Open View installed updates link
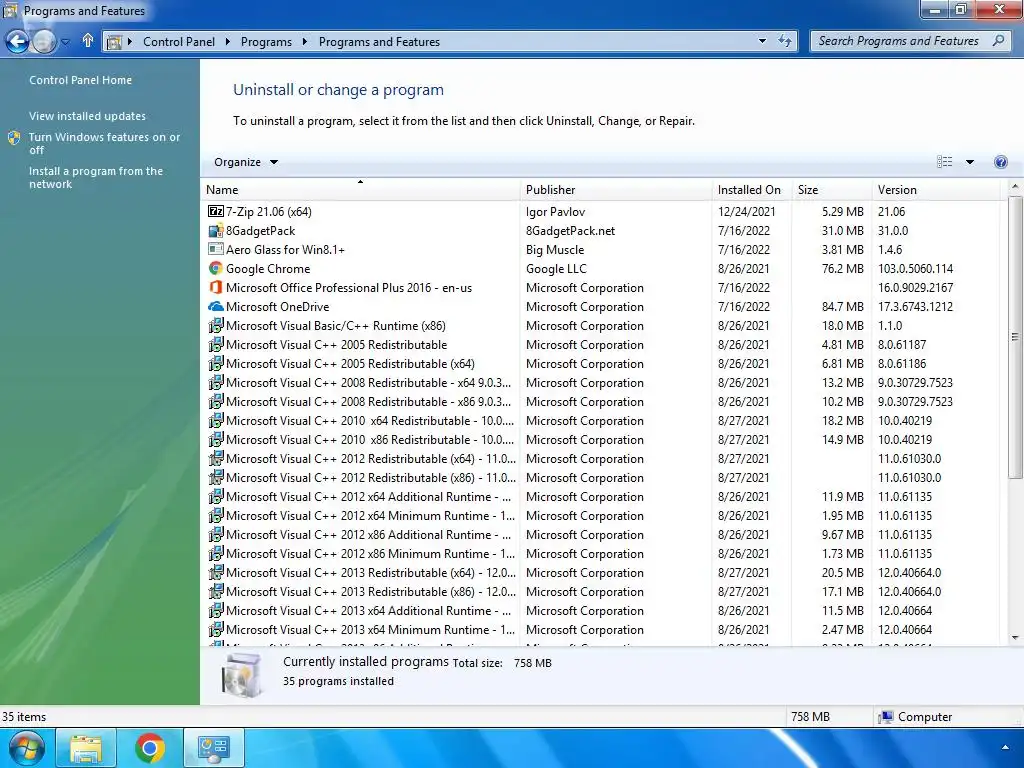Screen dimensions: 1024x768 tap(88, 116)
